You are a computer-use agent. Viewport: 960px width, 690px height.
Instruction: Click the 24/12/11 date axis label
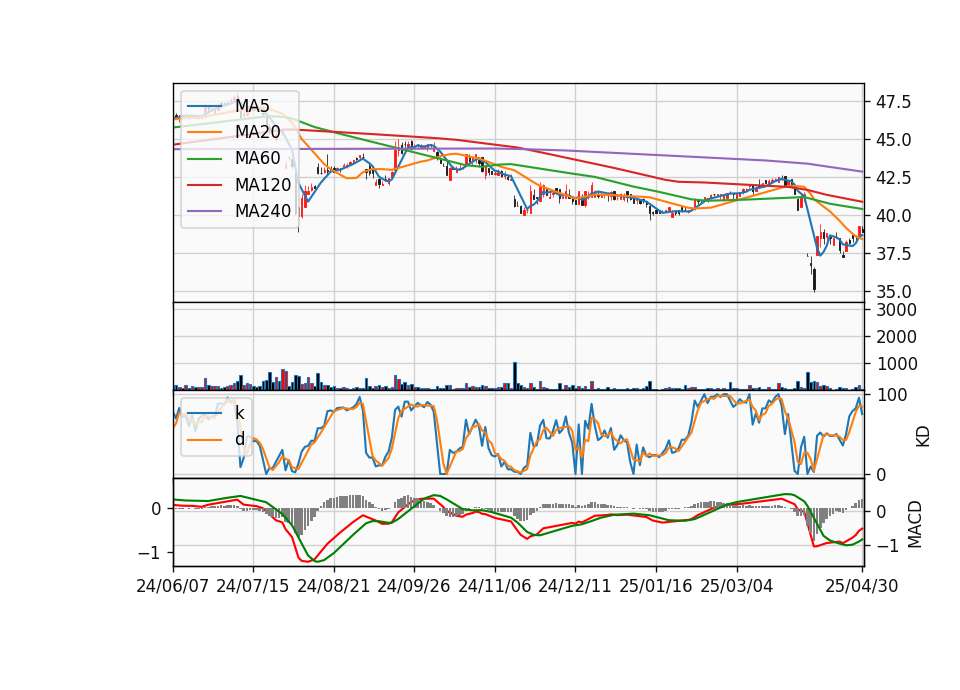[x=575, y=586]
